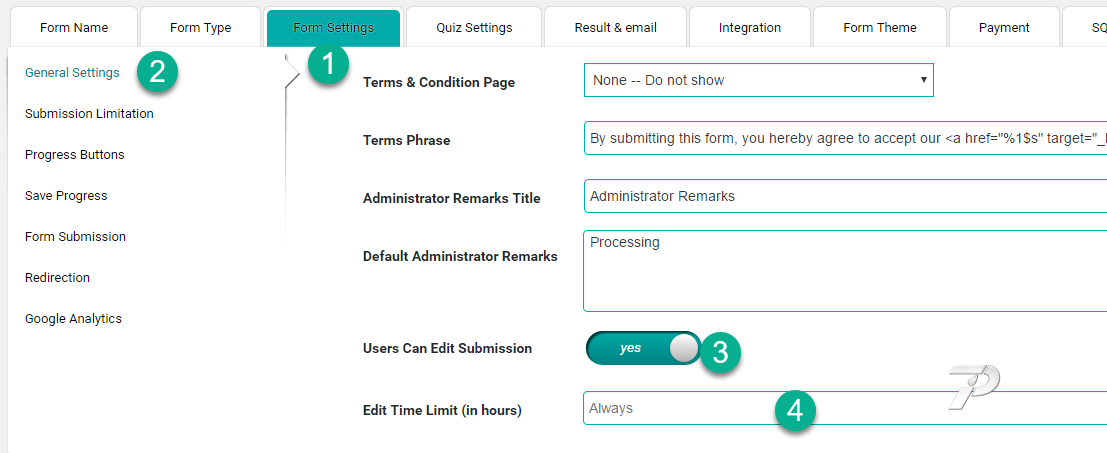Select General Settings in sidebar
1107x453 pixels.
[x=72, y=73]
